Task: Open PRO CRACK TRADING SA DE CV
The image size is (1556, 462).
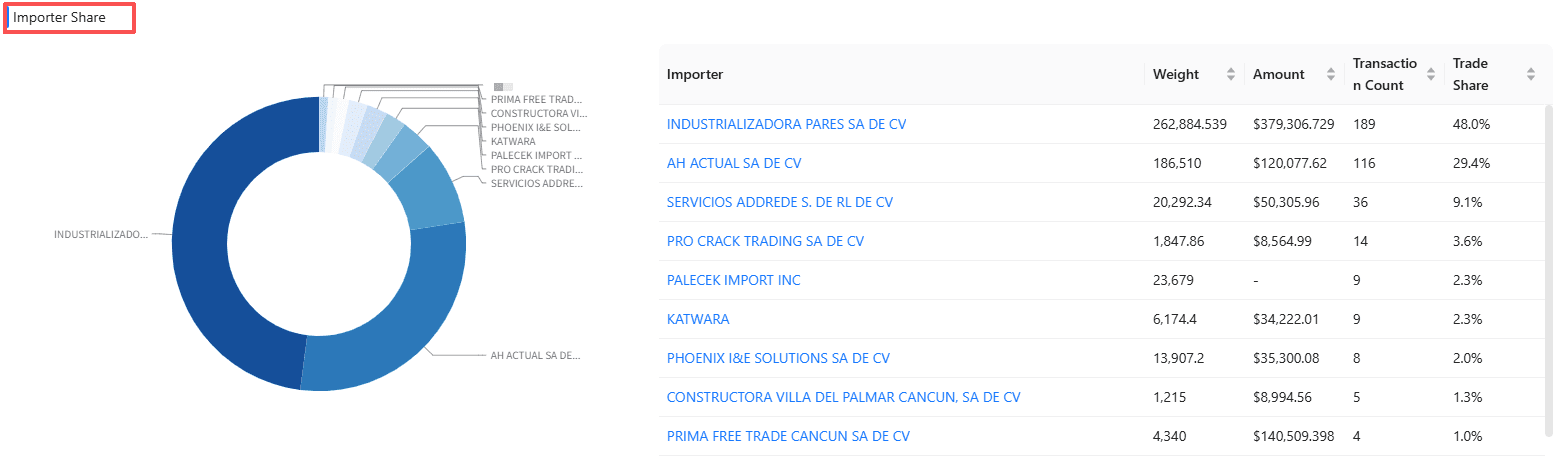Action: (765, 241)
